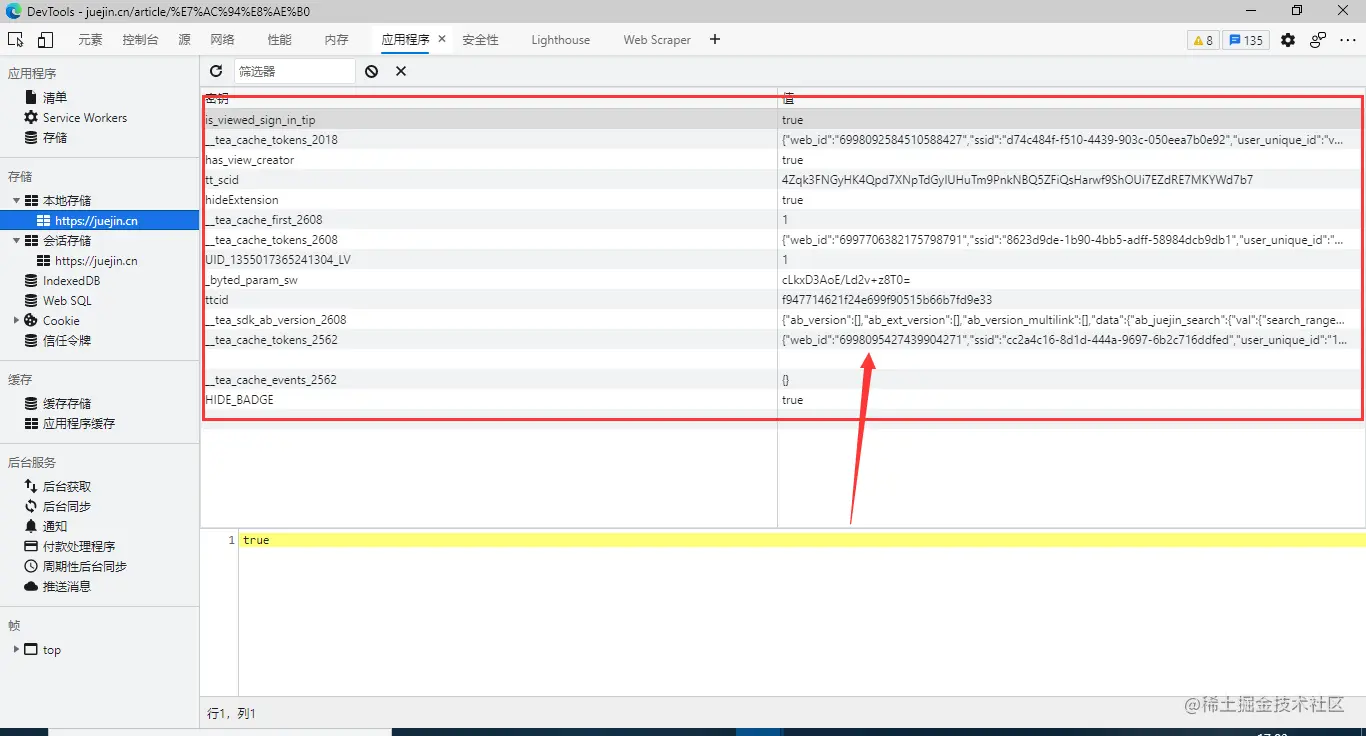Switch to the 元素 tab
Viewport: 1366px width, 736px height.
(90, 40)
